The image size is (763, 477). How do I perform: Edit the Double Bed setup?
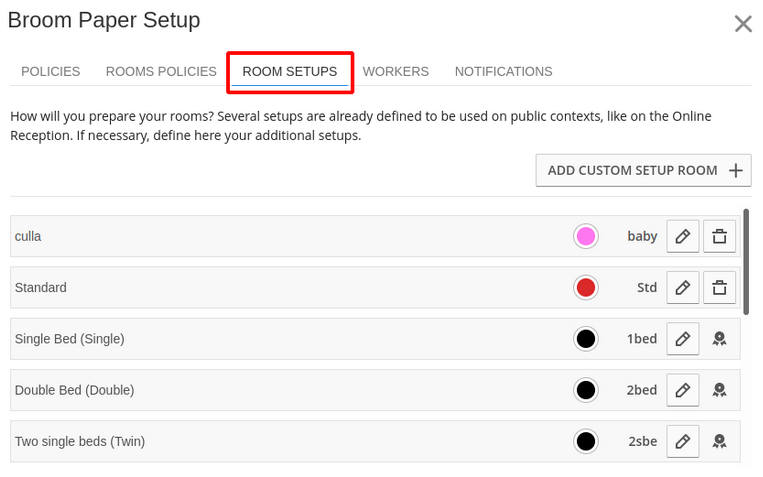pyautogui.click(x=682, y=390)
